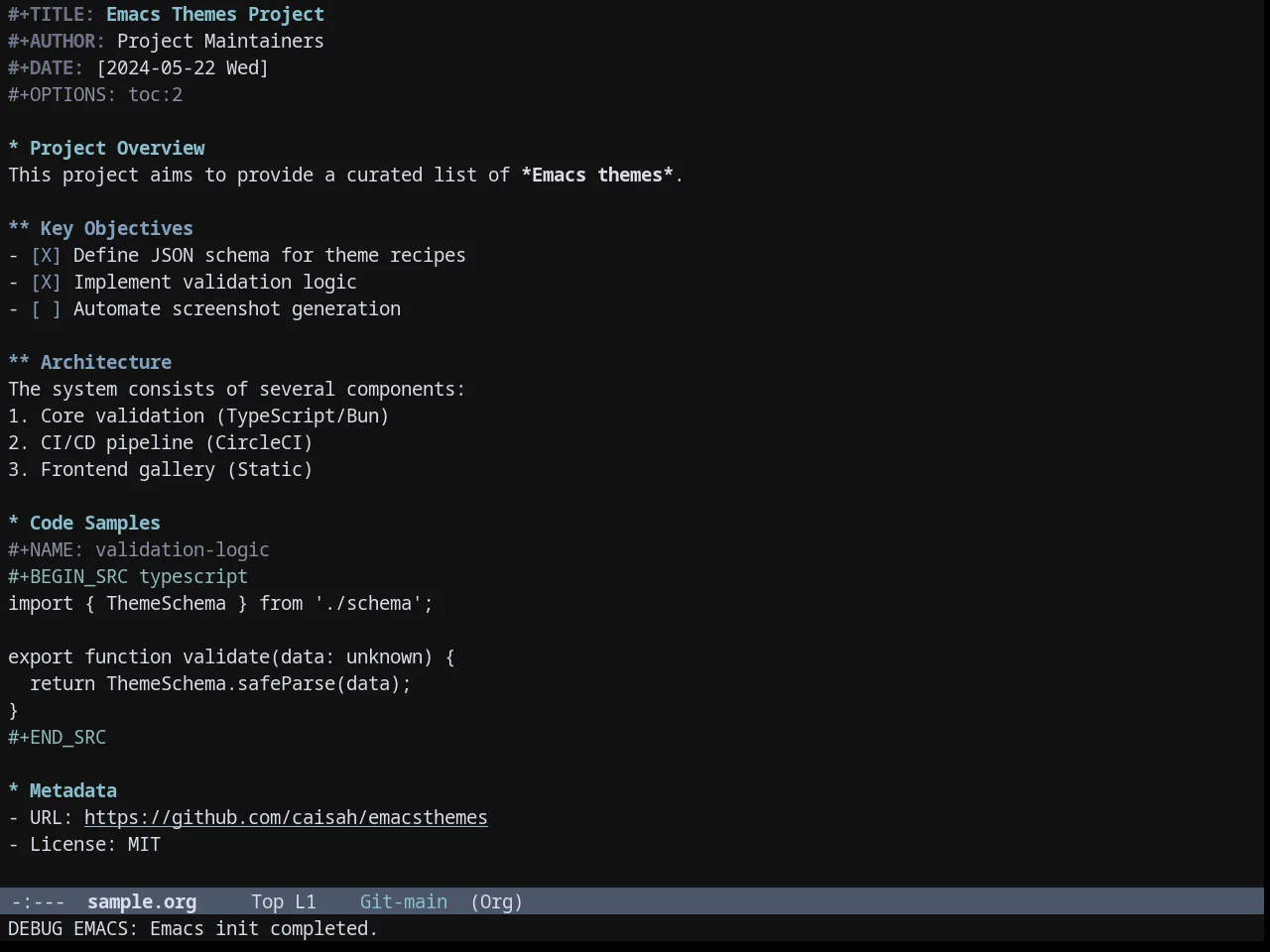The width and height of the screenshot is (1270, 952).
Task: Click the -:--- buffer status flags
Action: tap(38, 901)
